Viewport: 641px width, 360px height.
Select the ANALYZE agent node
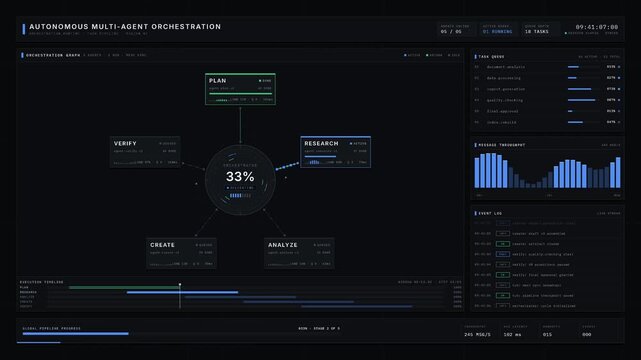(x=299, y=253)
